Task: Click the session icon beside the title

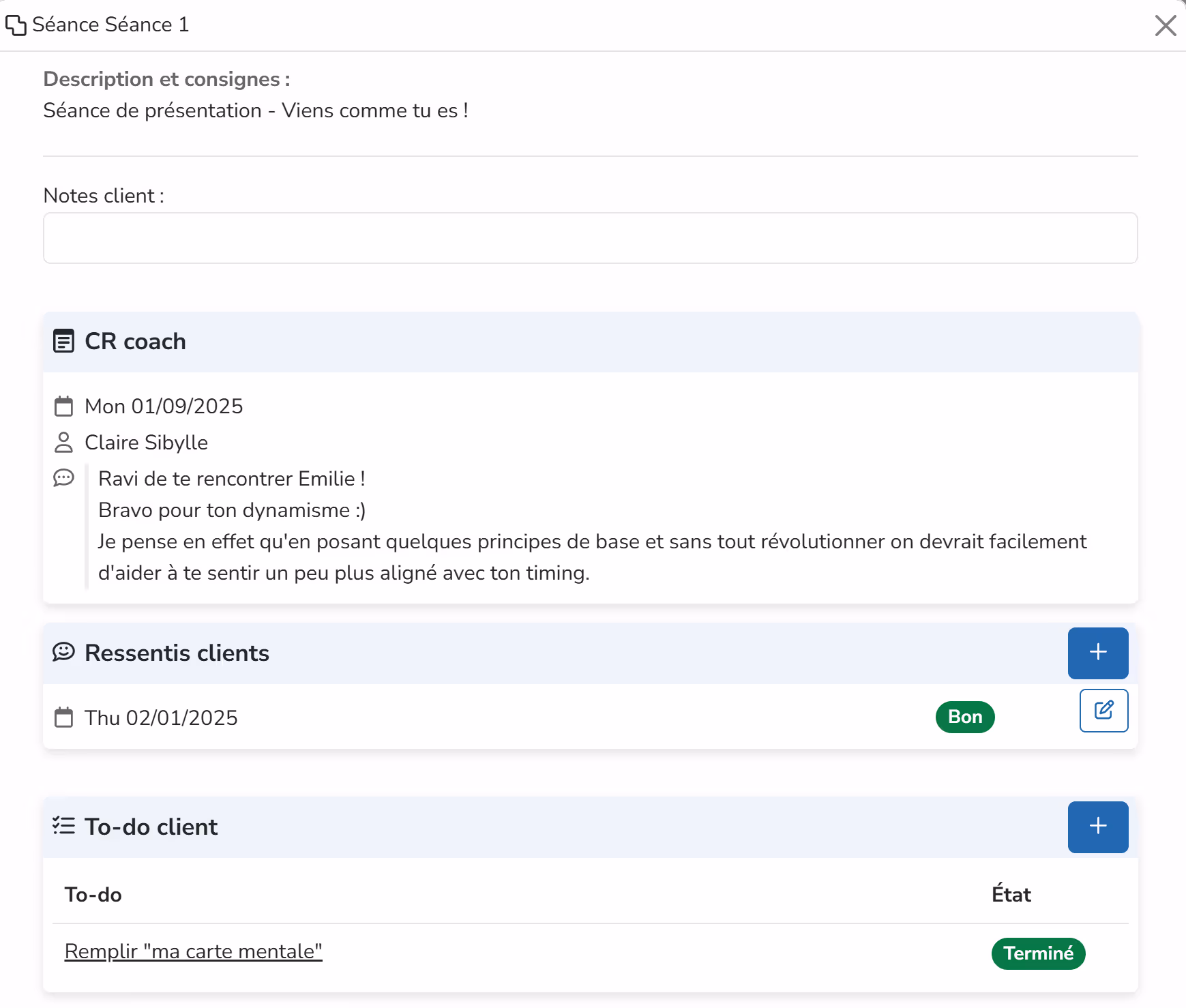Action: pyautogui.click(x=16, y=25)
